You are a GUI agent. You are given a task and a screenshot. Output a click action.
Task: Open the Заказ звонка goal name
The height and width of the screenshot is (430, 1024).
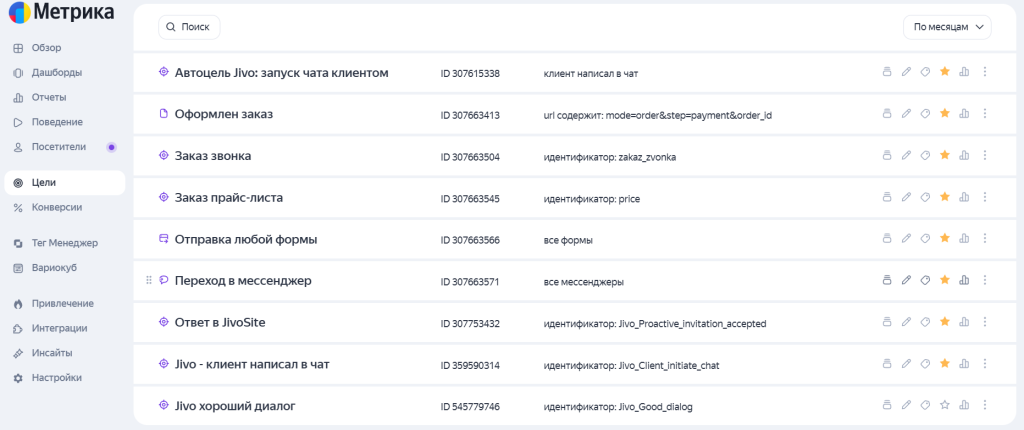tap(213, 156)
